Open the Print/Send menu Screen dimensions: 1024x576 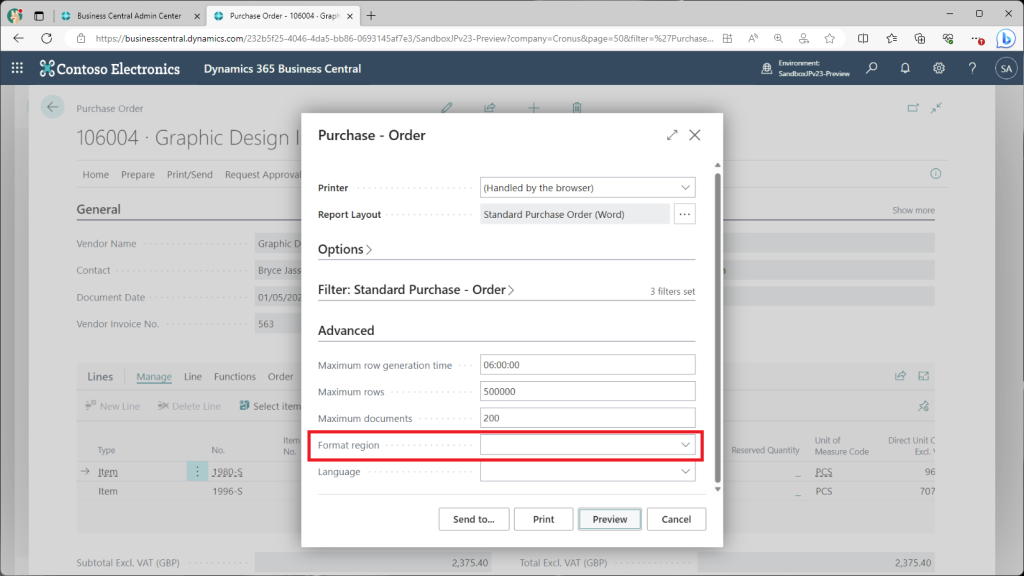click(x=189, y=175)
